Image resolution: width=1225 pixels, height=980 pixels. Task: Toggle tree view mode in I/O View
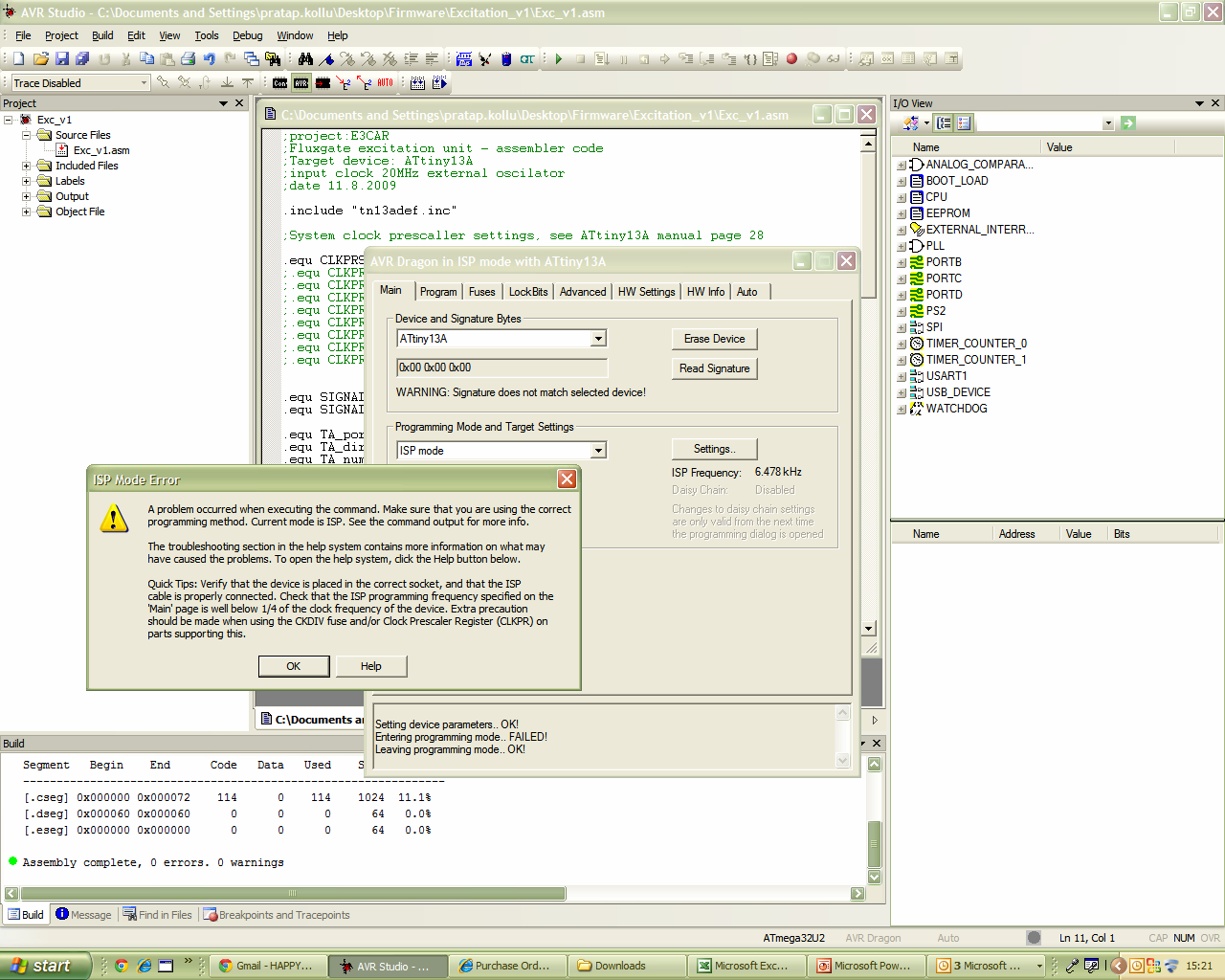coord(945,123)
